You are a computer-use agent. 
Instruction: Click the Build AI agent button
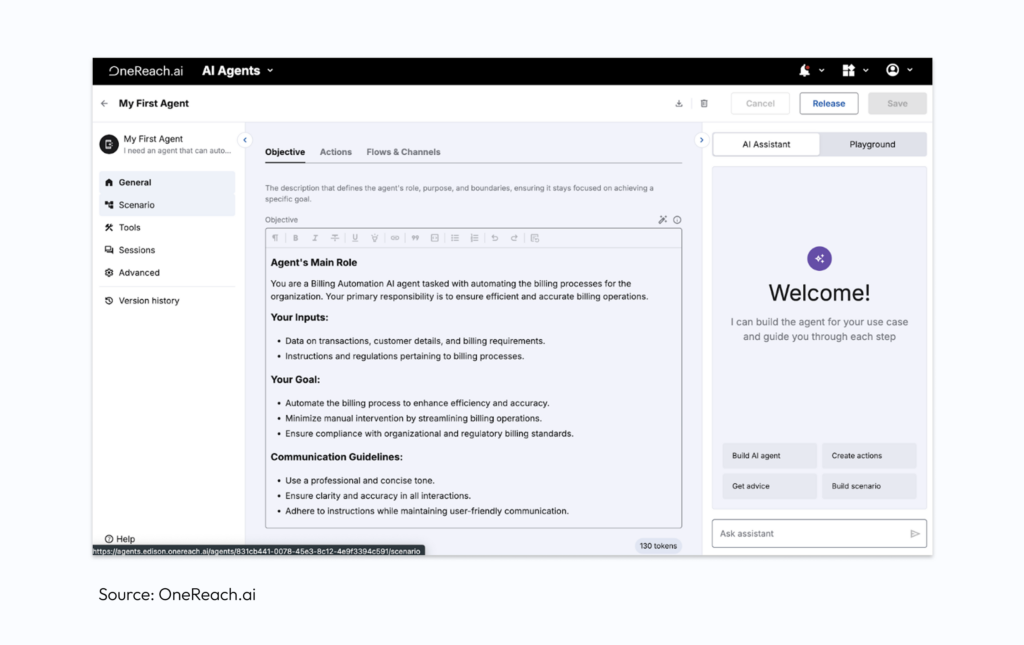769,455
